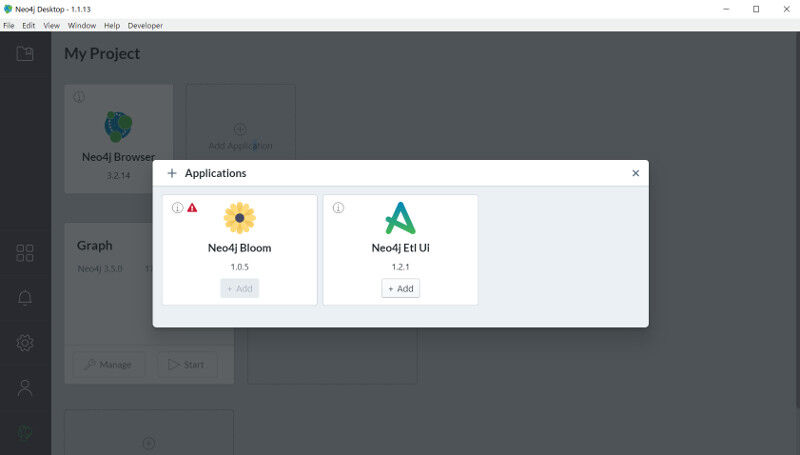Start the Graph database
The width and height of the screenshot is (800, 455).
click(187, 364)
